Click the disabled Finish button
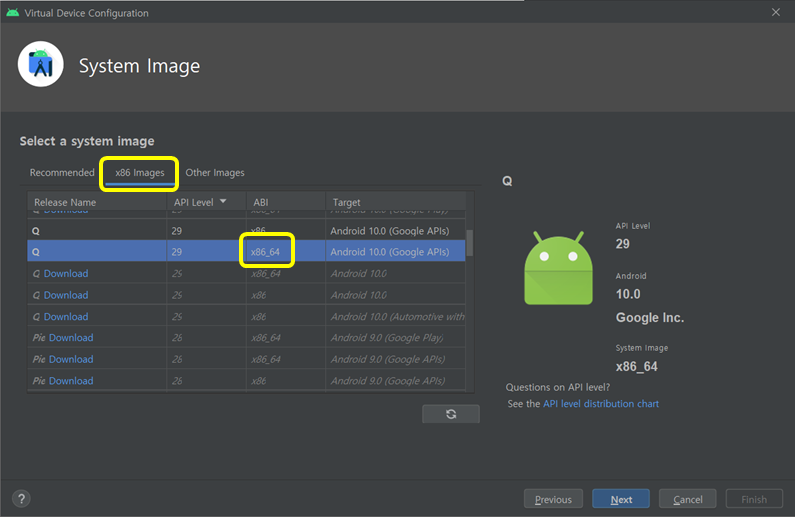This screenshot has width=795, height=517. click(x=754, y=499)
